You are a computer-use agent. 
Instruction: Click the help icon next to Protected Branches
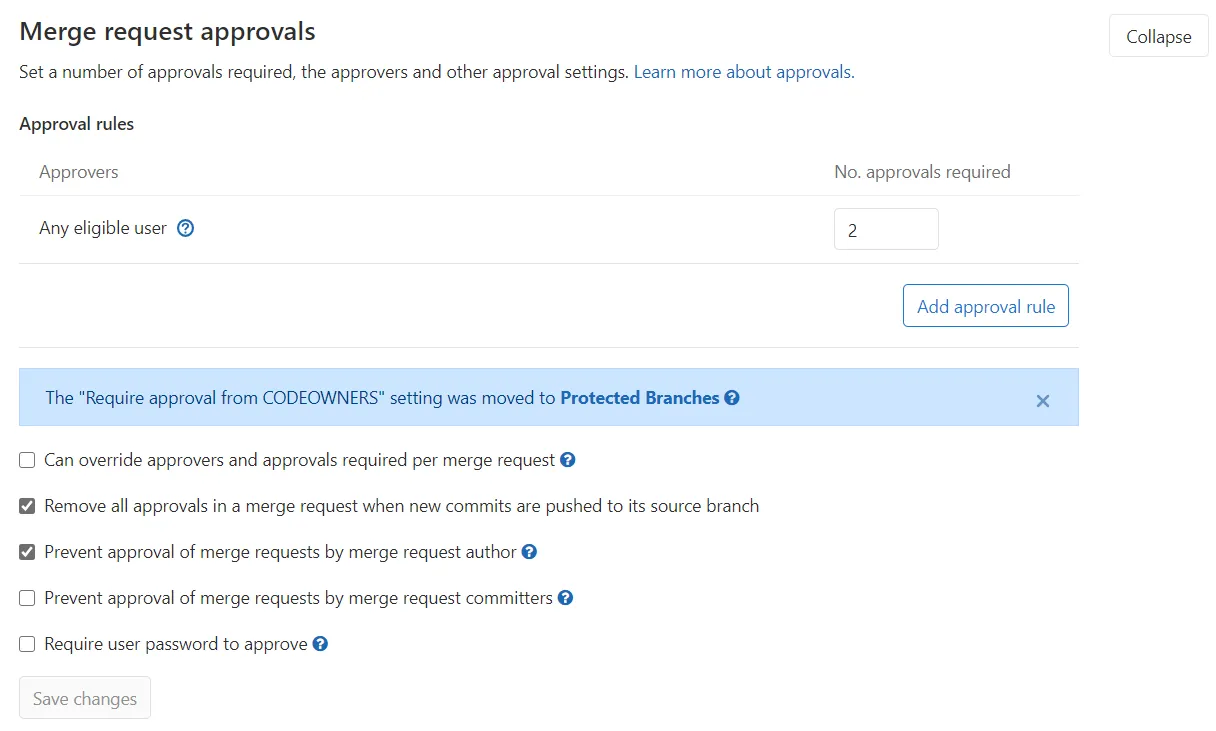point(732,397)
